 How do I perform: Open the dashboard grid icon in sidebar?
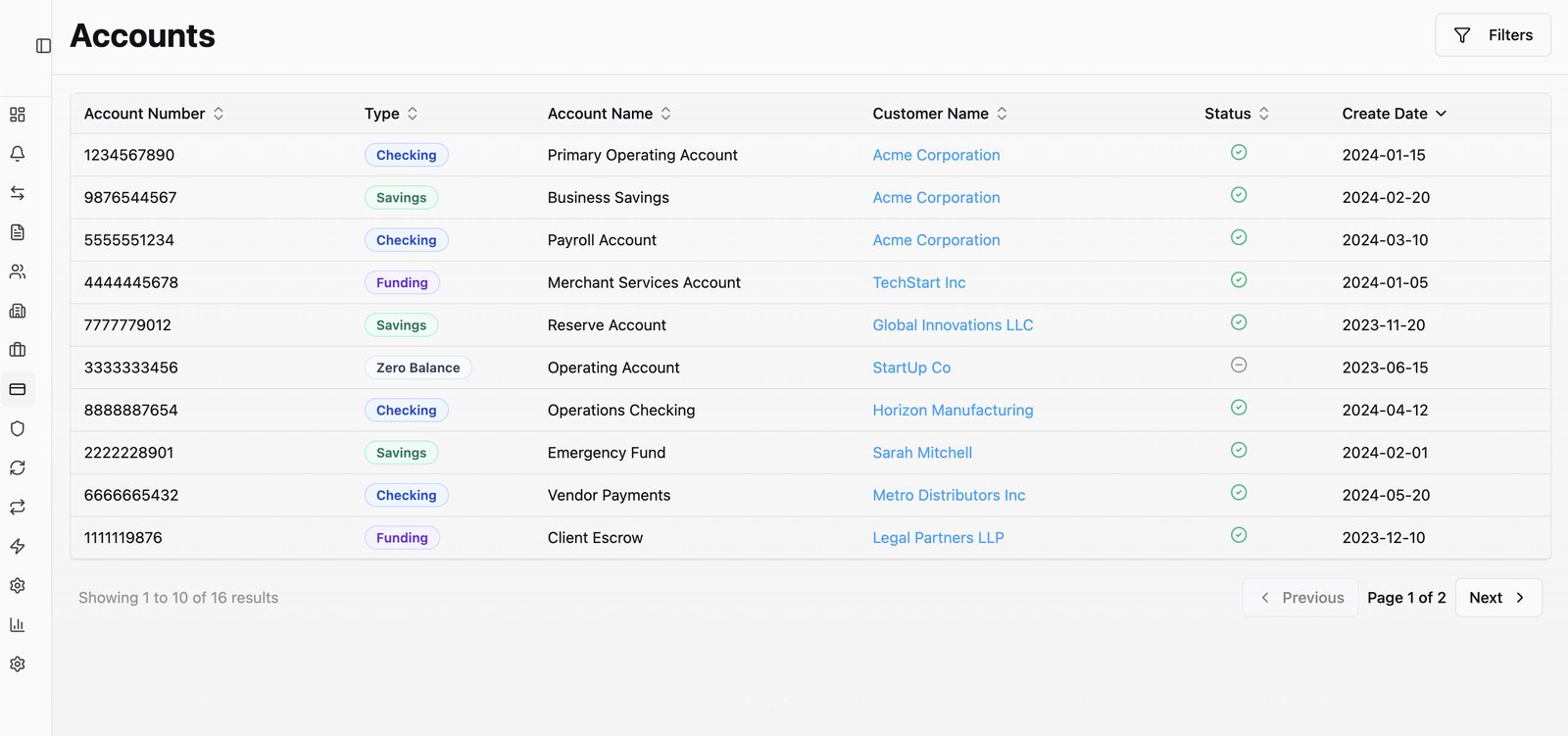18,115
